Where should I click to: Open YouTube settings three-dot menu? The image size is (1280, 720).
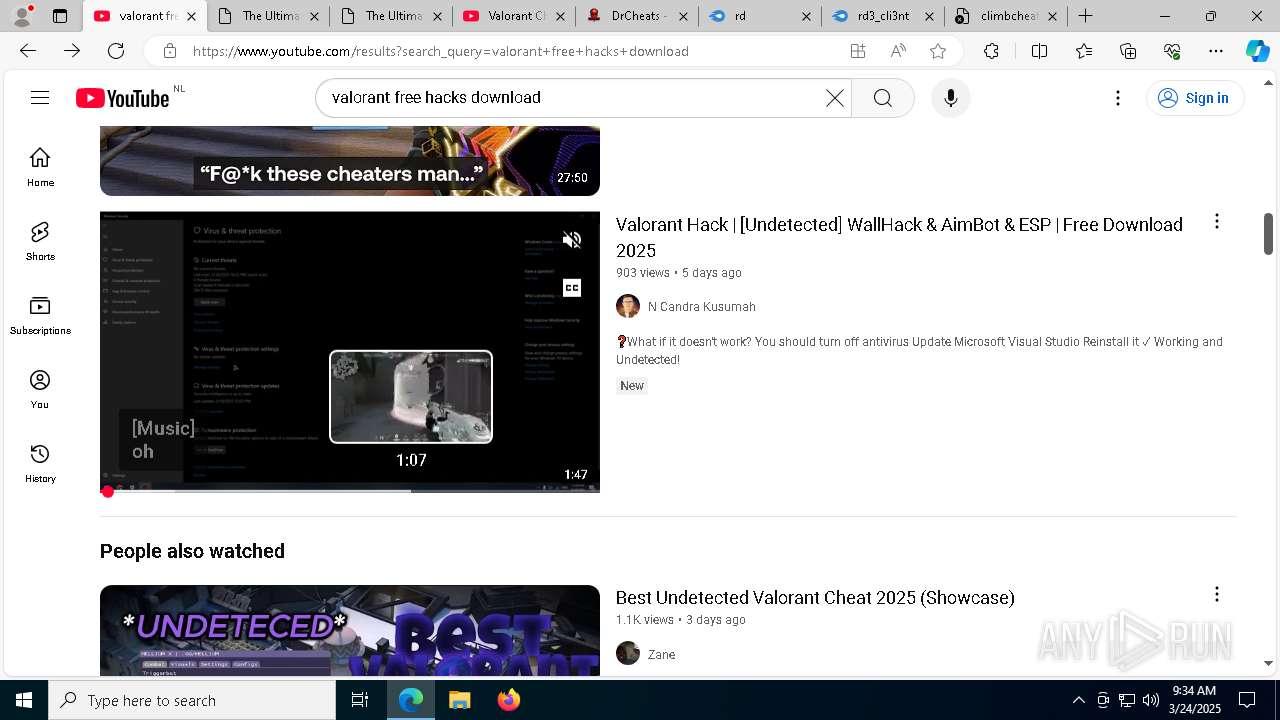(x=1118, y=98)
